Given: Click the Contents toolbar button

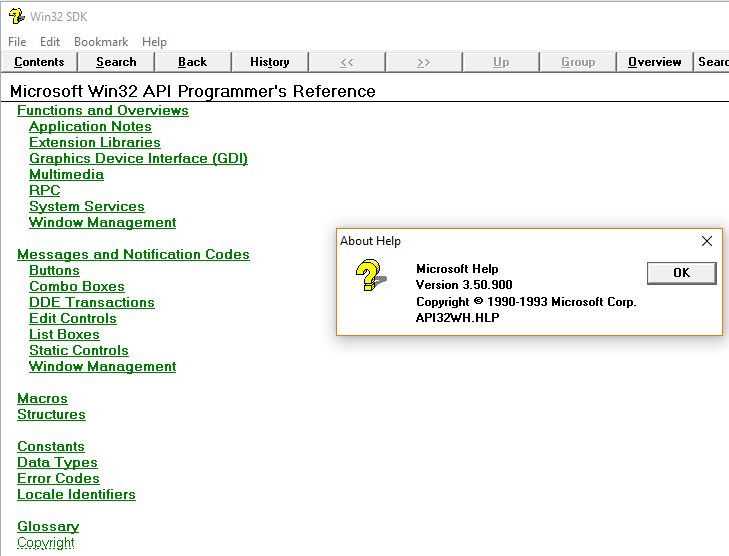Looking at the screenshot, I should (39, 62).
